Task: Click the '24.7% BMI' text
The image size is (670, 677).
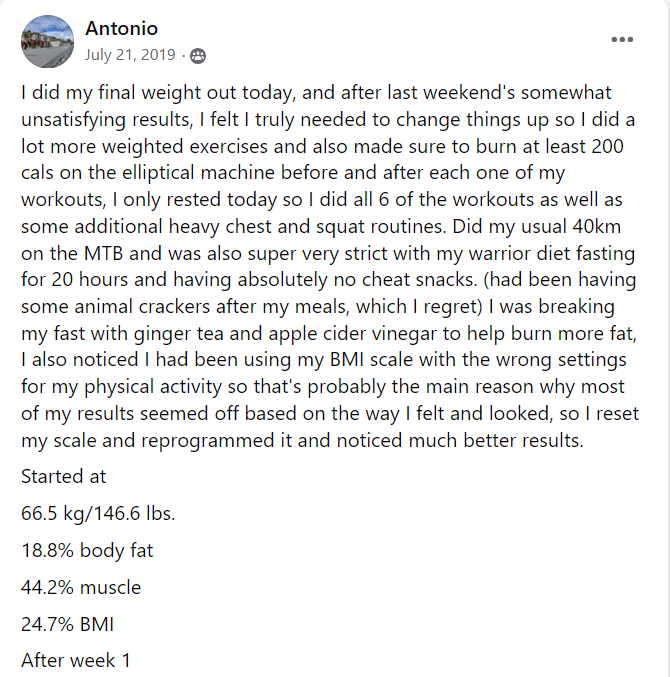Action: click(x=67, y=624)
